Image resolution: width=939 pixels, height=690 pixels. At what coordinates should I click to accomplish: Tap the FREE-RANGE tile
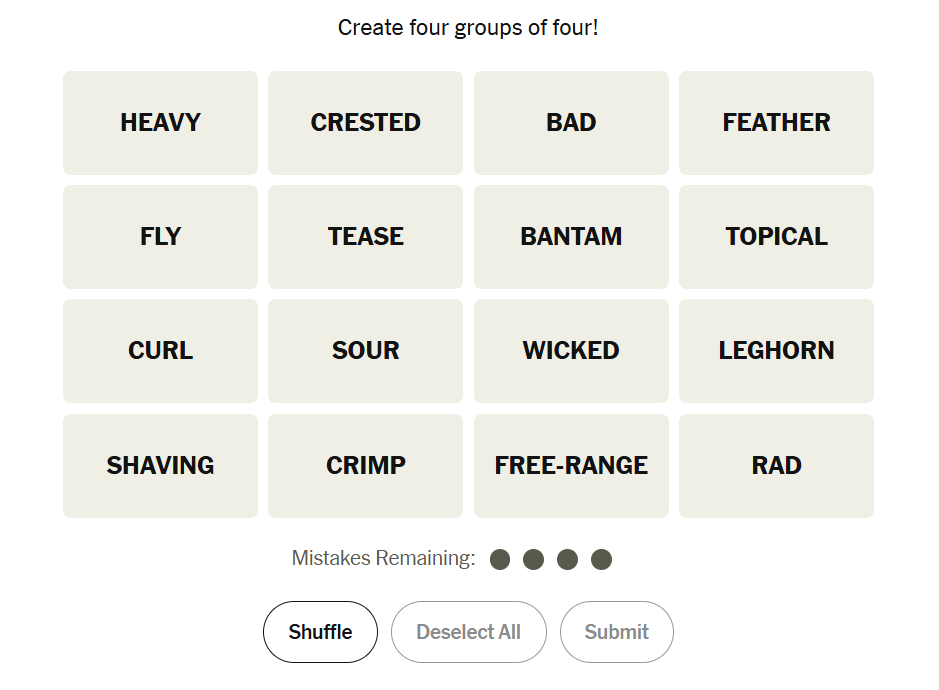point(571,466)
